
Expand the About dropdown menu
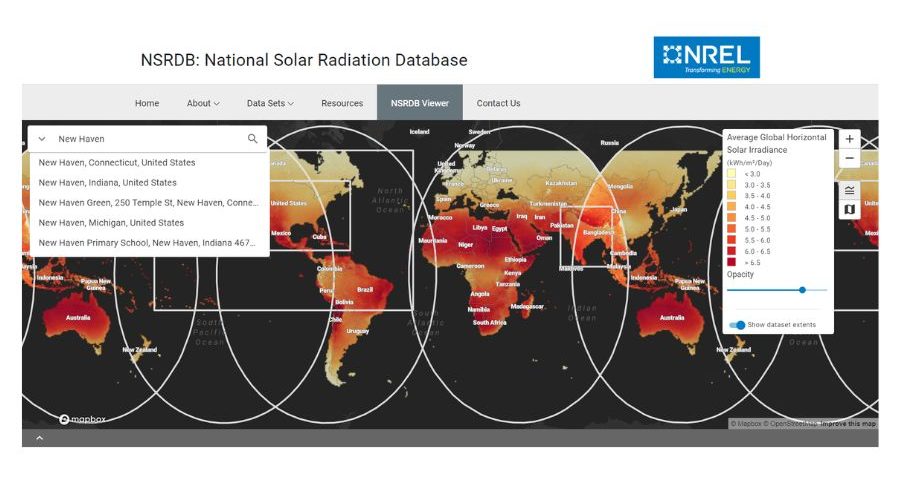(x=203, y=103)
